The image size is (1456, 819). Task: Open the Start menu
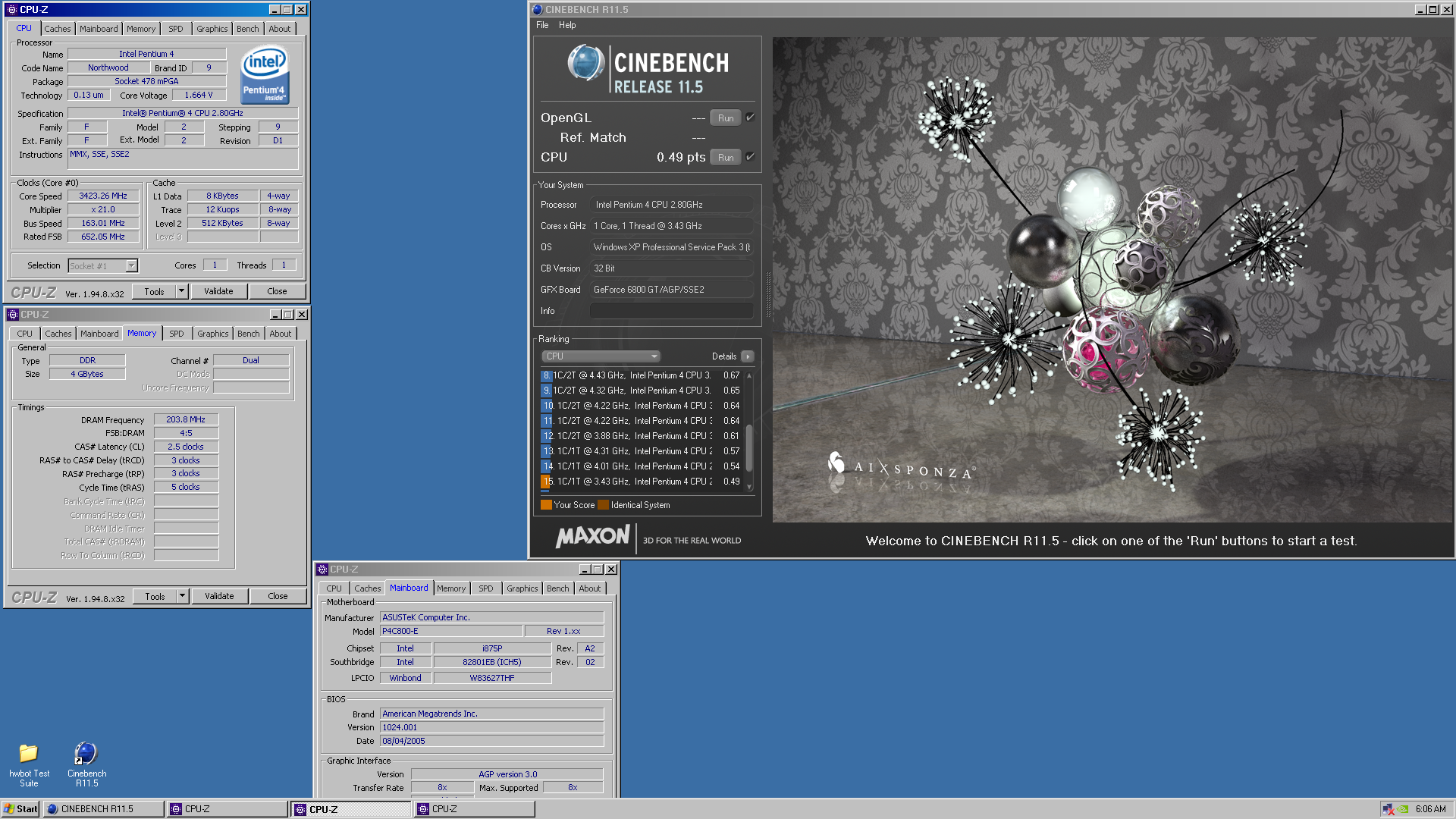click(20, 809)
